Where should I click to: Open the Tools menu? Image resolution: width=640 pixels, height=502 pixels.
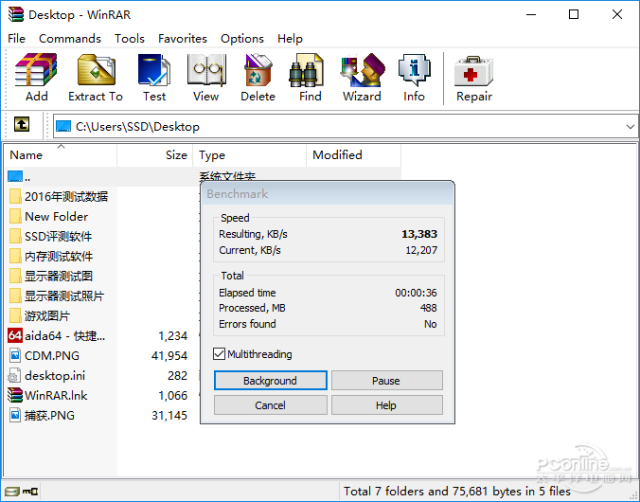[129, 38]
